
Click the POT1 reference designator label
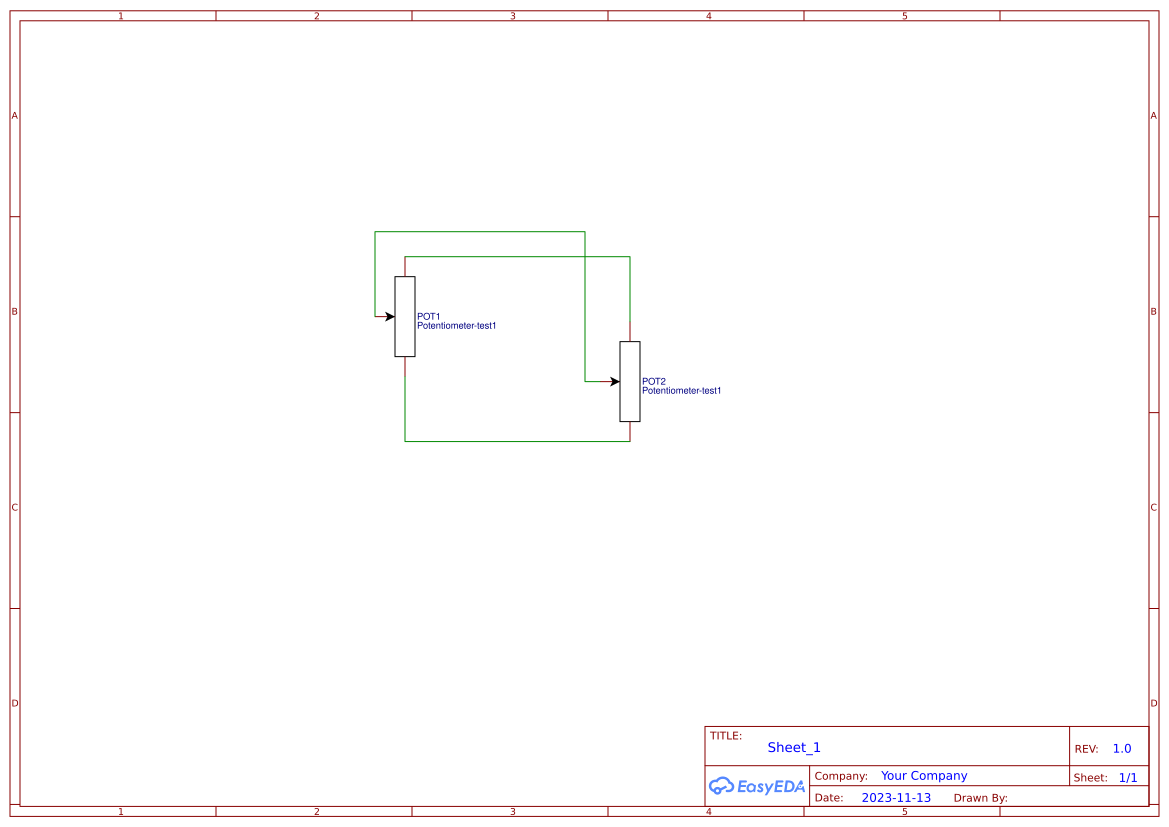[430, 315]
